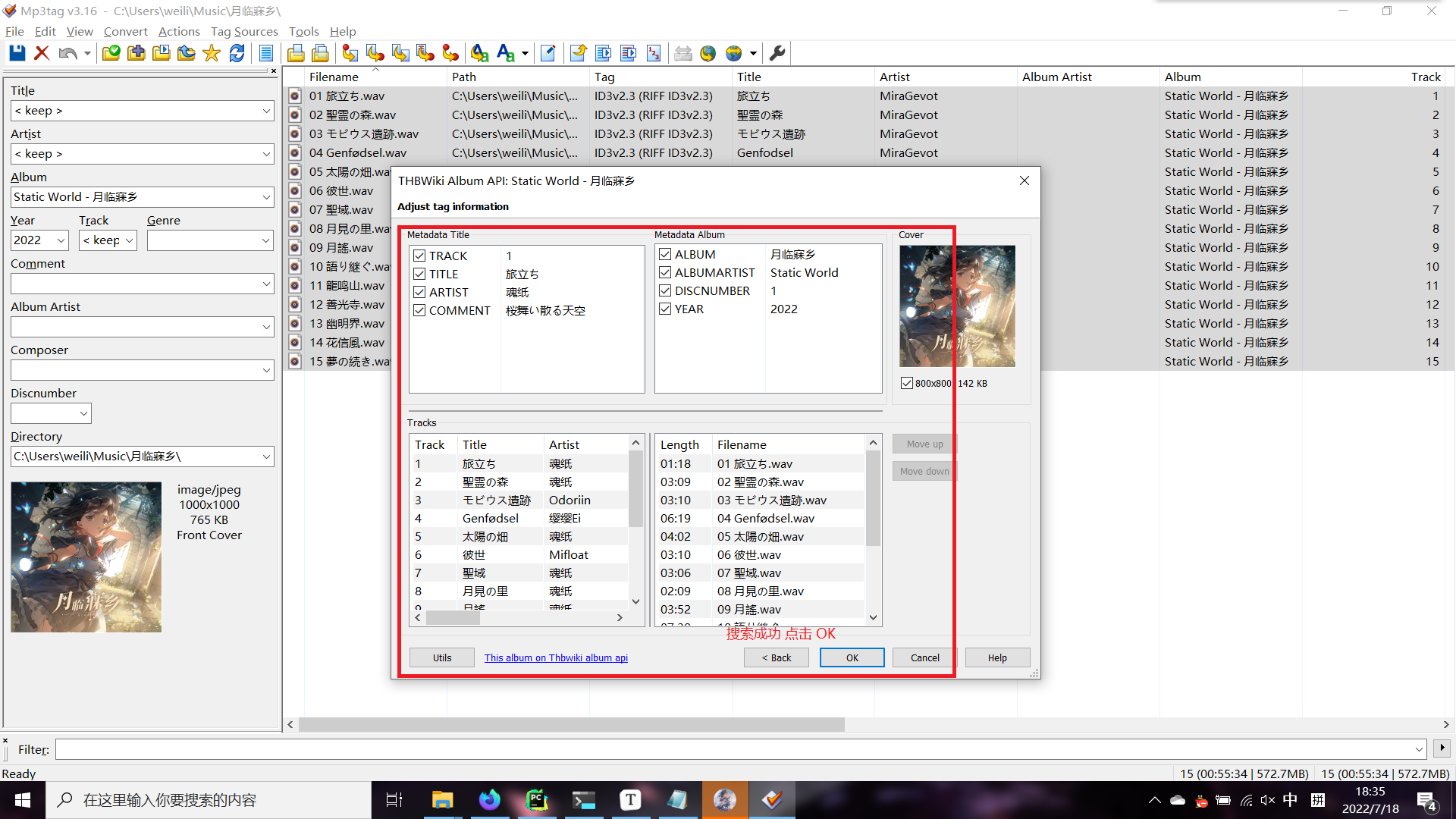
Task: Open the Tag Sources menu
Action: point(244,32)
